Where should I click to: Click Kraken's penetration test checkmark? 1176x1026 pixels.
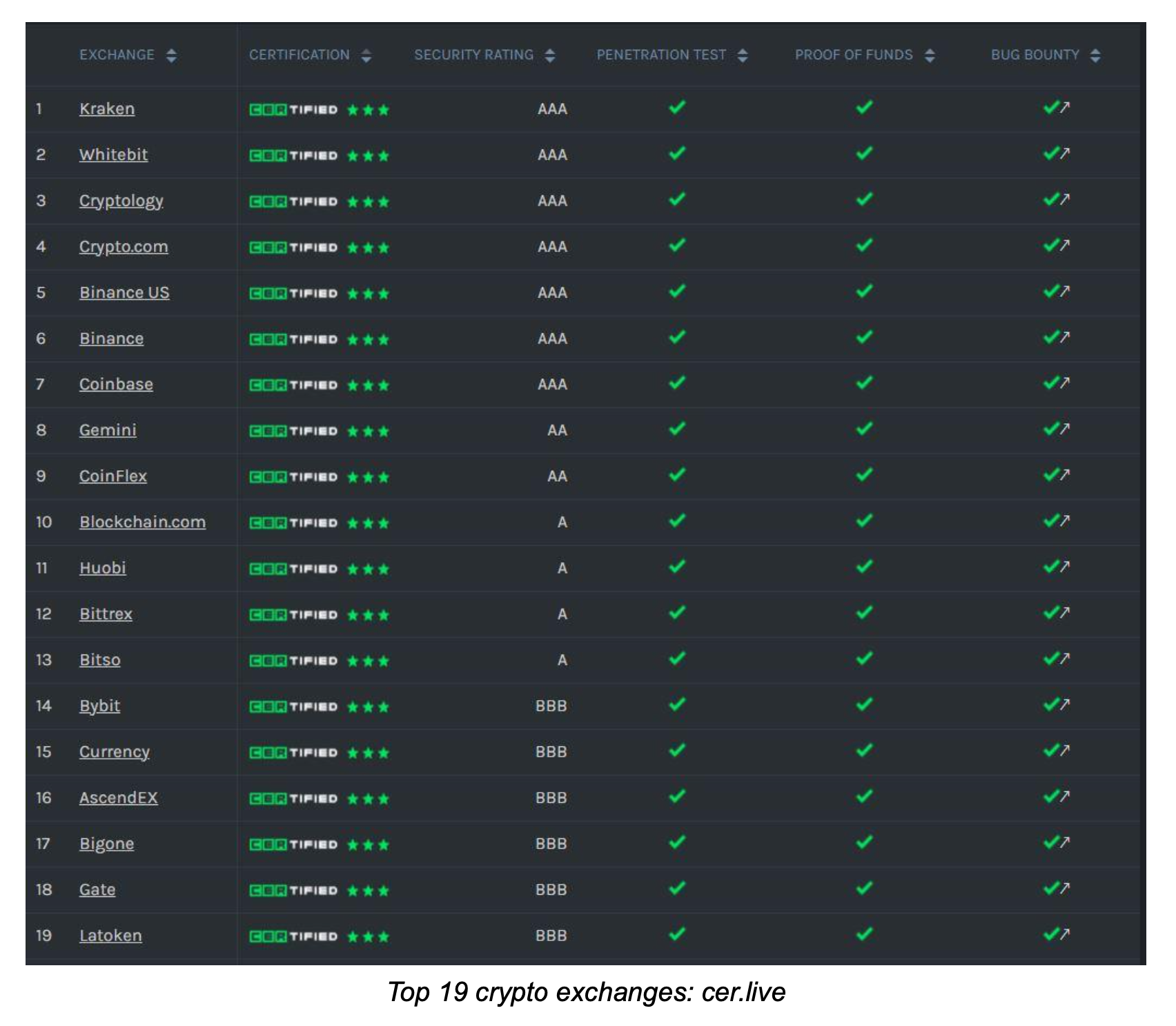tap(677, 107)
